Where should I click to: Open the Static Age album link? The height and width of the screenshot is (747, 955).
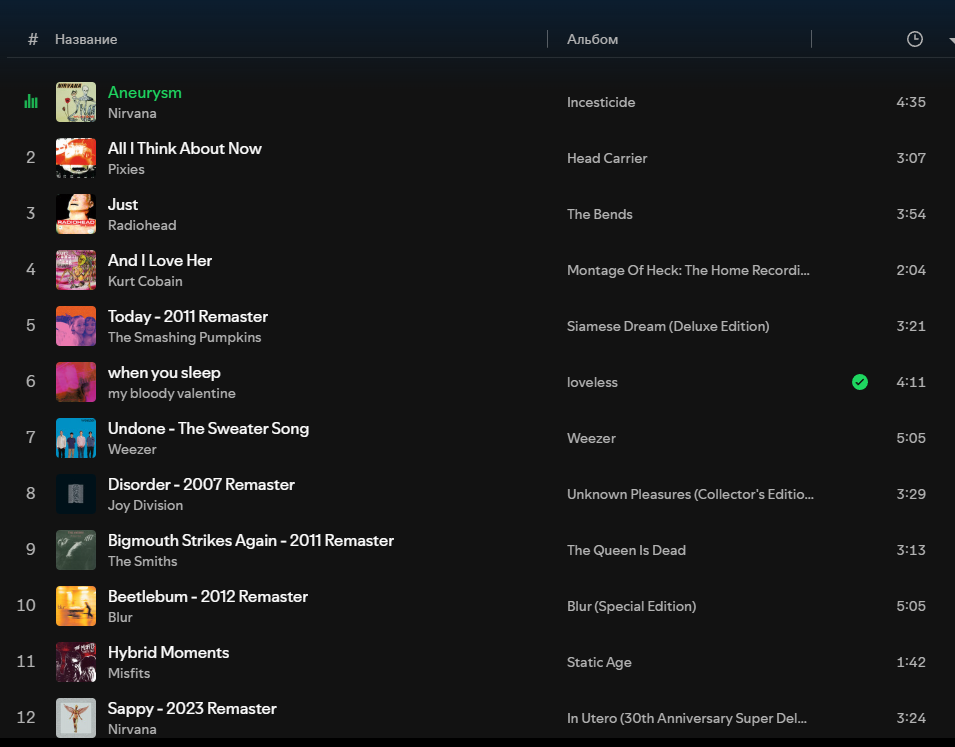point(599,663)
